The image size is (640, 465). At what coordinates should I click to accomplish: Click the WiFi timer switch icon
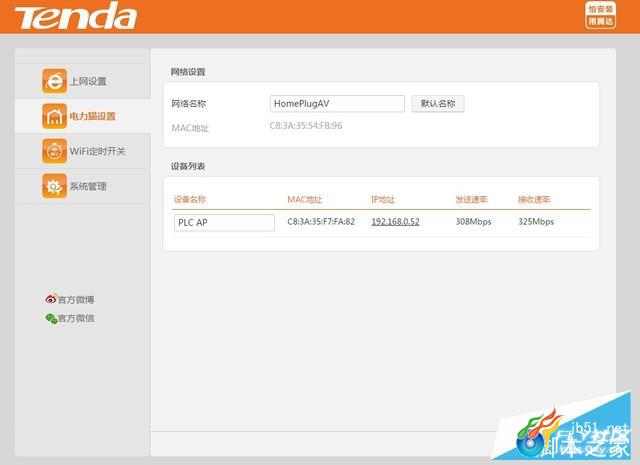(x=54, y=151)
